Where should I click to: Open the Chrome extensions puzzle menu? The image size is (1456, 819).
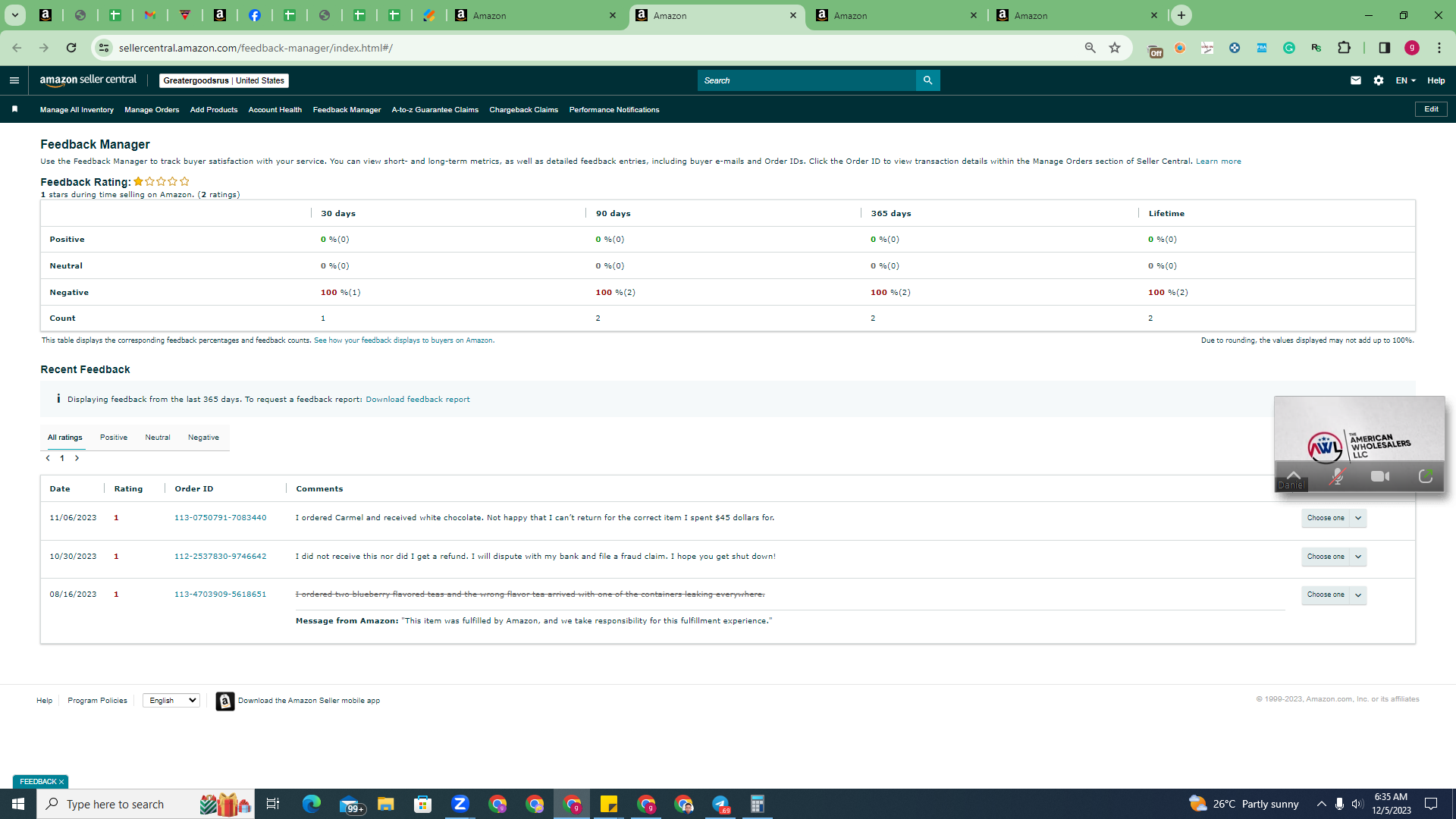(x=1344, y=48)
